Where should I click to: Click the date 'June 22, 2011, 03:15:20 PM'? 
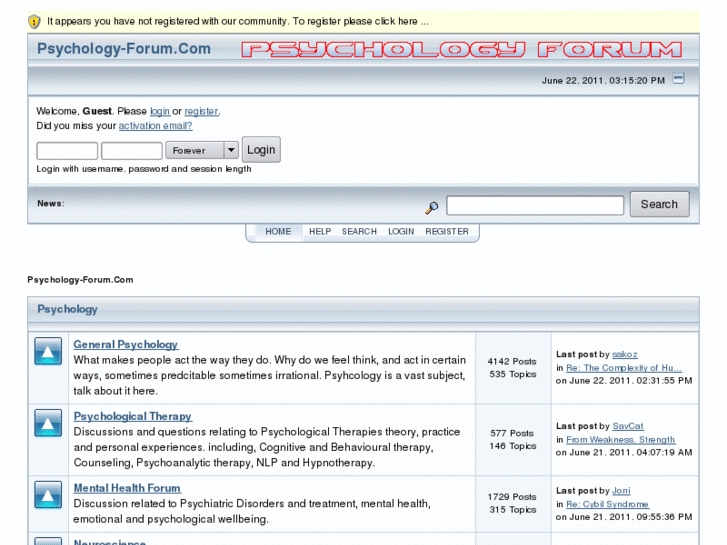pos(604,81)
